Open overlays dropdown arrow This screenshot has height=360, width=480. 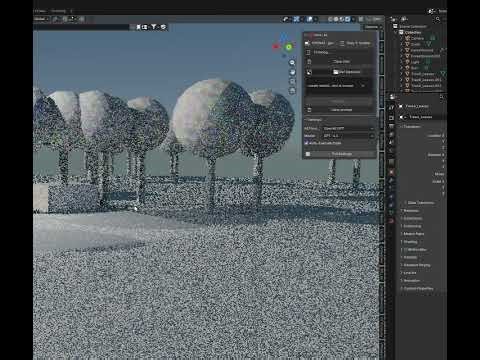pos(315,19)
